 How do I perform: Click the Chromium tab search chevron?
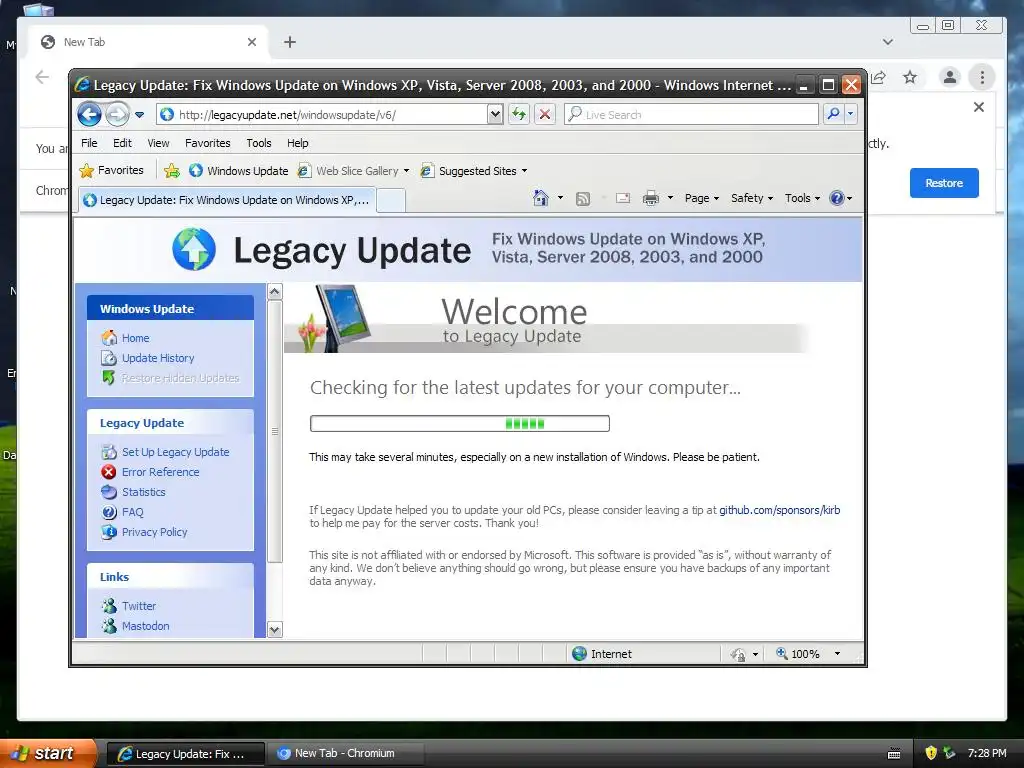click(x=888, y=42)
